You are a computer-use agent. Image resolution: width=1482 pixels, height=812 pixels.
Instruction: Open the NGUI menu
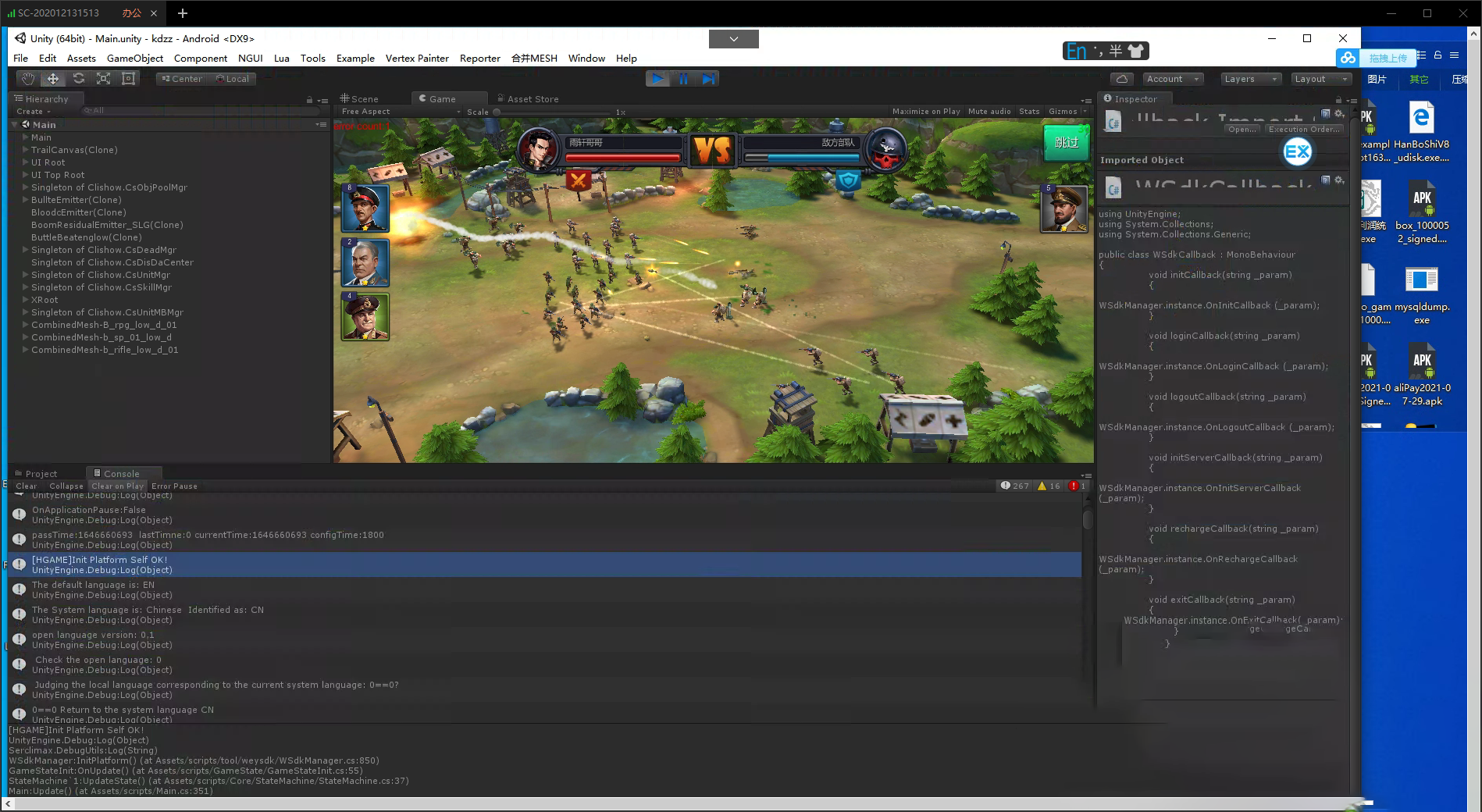pos(251,59)
